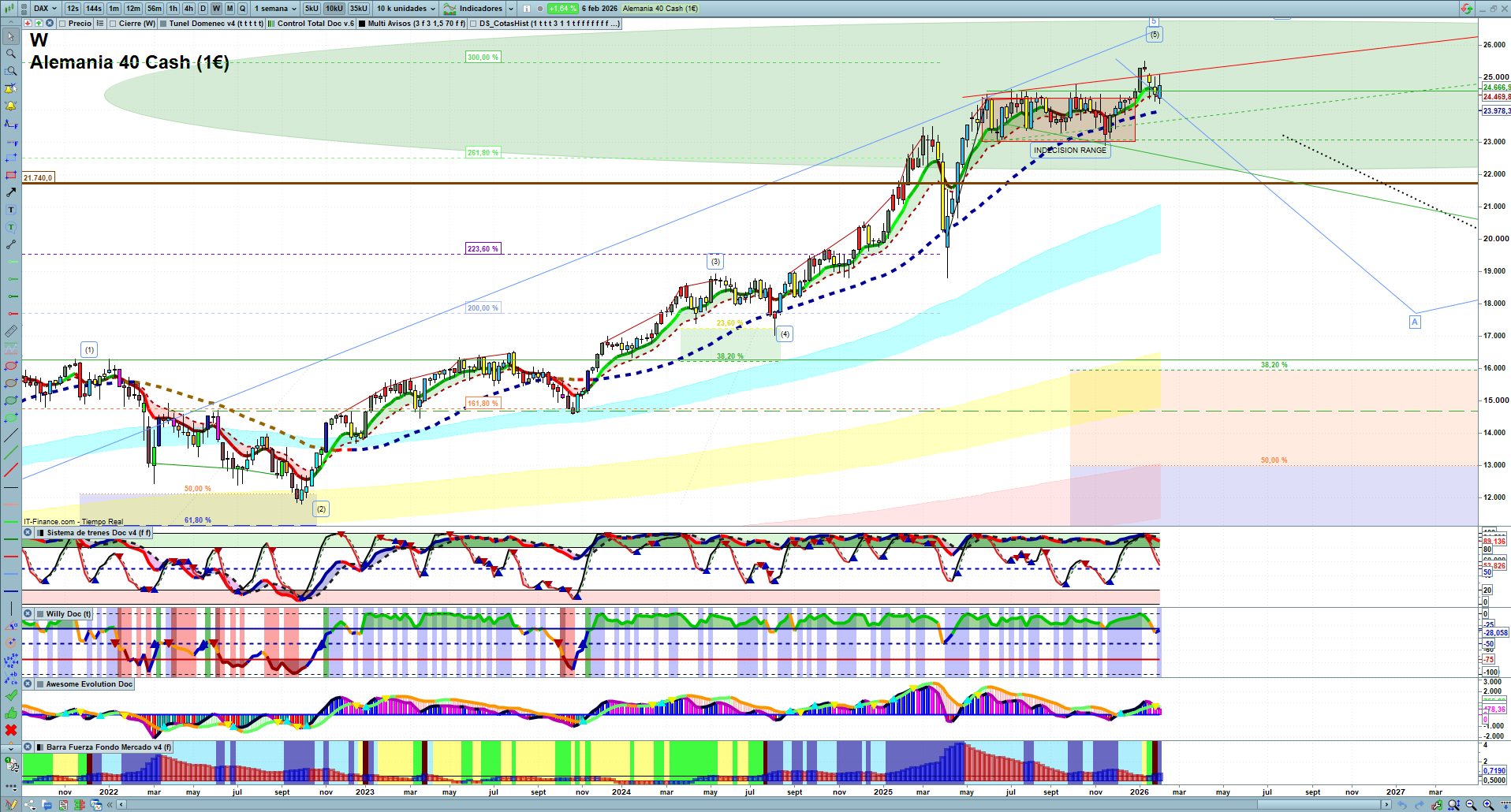Select the black arrow drawing tool
Screen dimensions: 1511x812
[11, 192]
